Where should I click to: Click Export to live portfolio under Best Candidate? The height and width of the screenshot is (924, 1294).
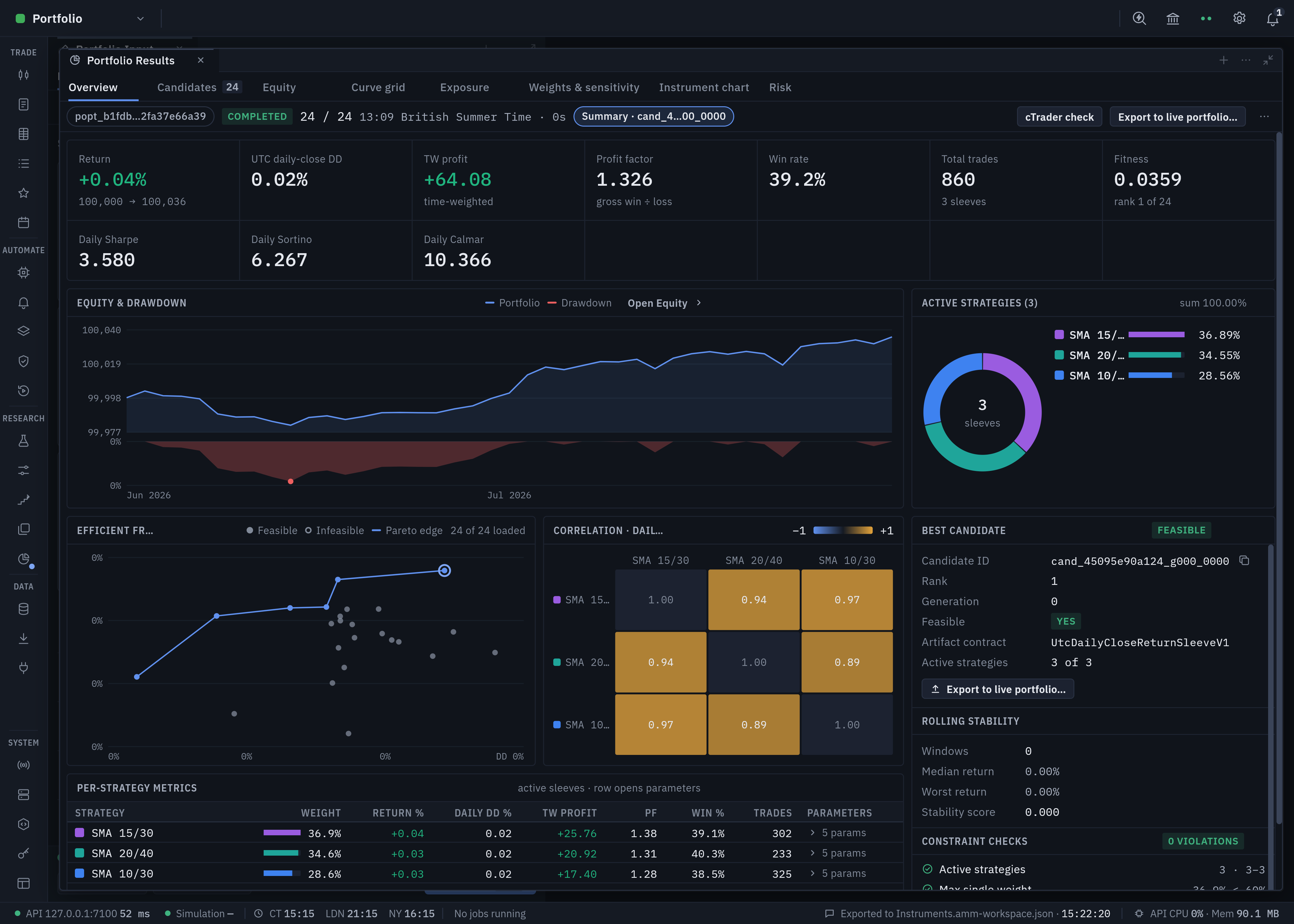point(998,689)
